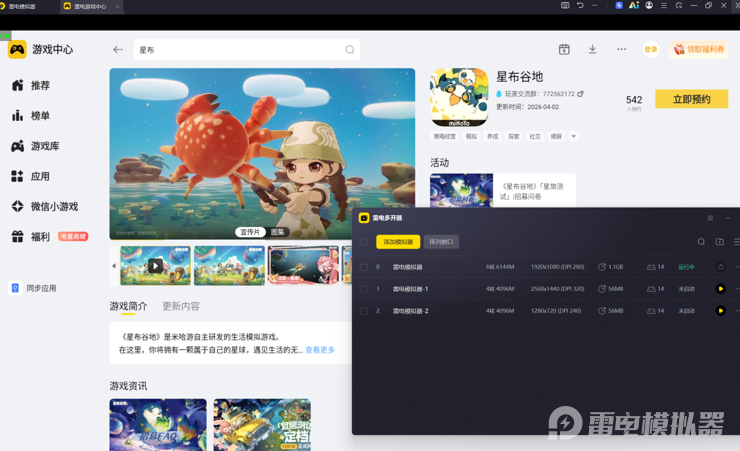Screen dimensions: 740x451
Task: Show previous screenshots with left arrow
Action: (x=114, y=266)
